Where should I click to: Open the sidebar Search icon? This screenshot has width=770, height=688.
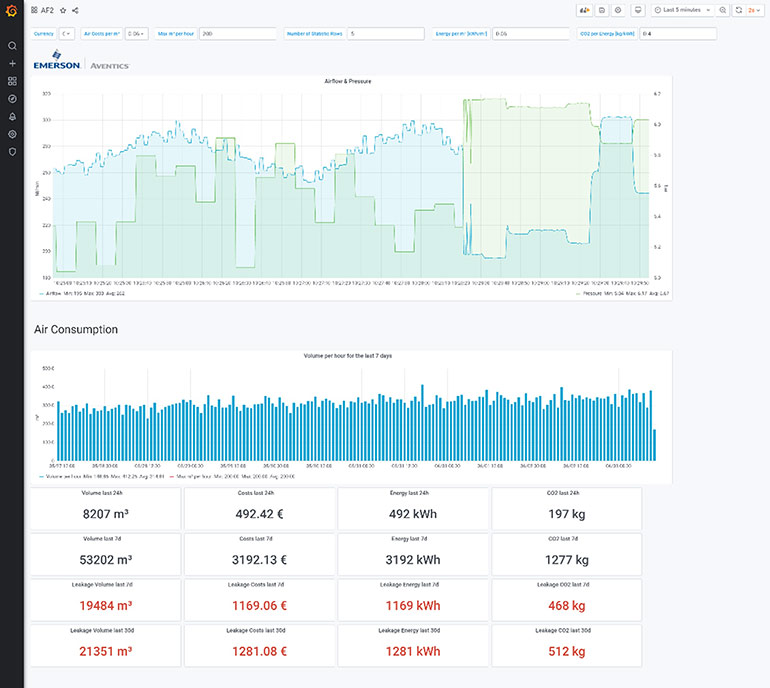point(12,46)
